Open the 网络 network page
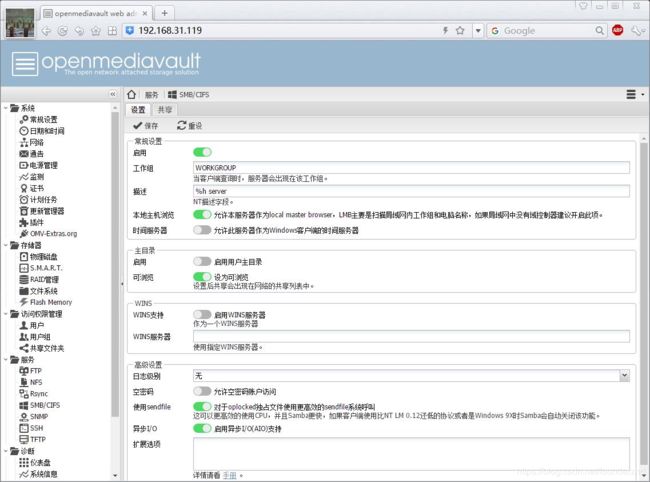The height and width of the screenshot is (482, 650). (x=32, y=142)
